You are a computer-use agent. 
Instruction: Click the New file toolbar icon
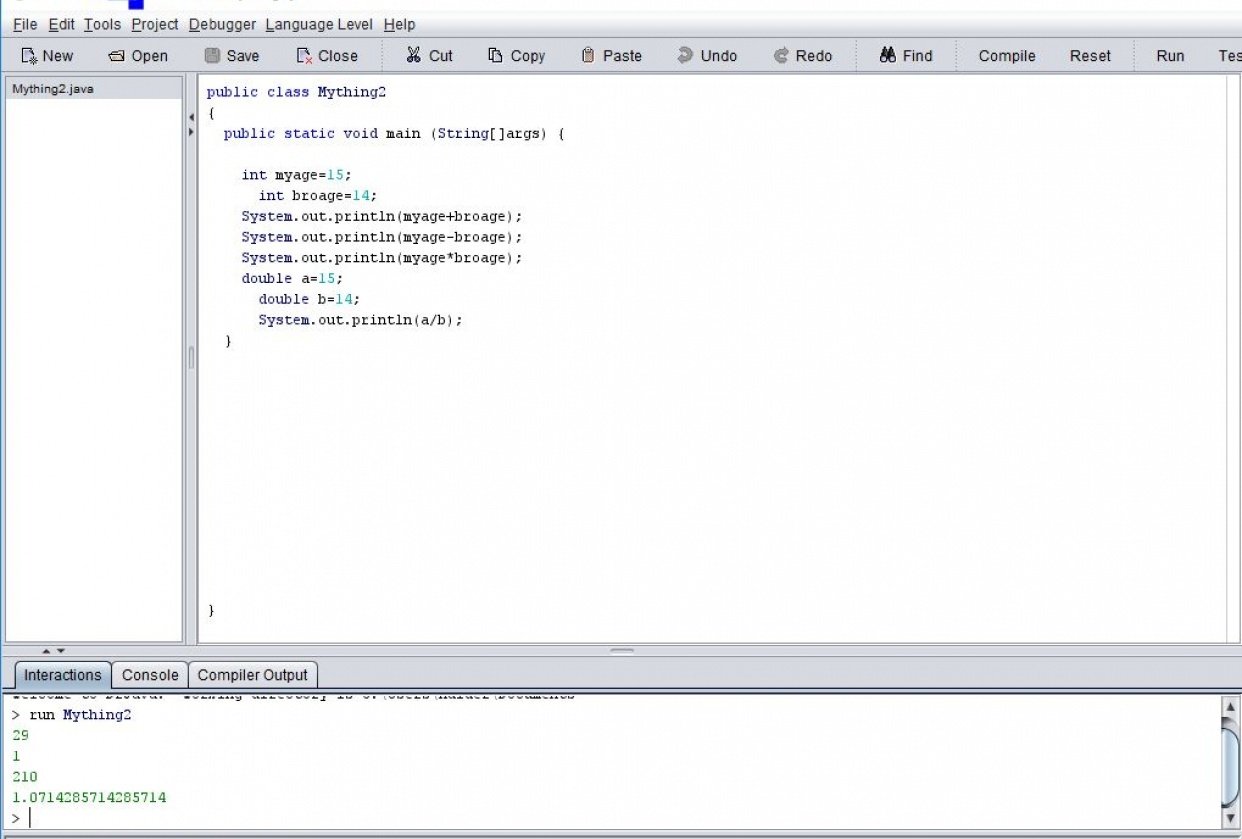pos(29,56)
